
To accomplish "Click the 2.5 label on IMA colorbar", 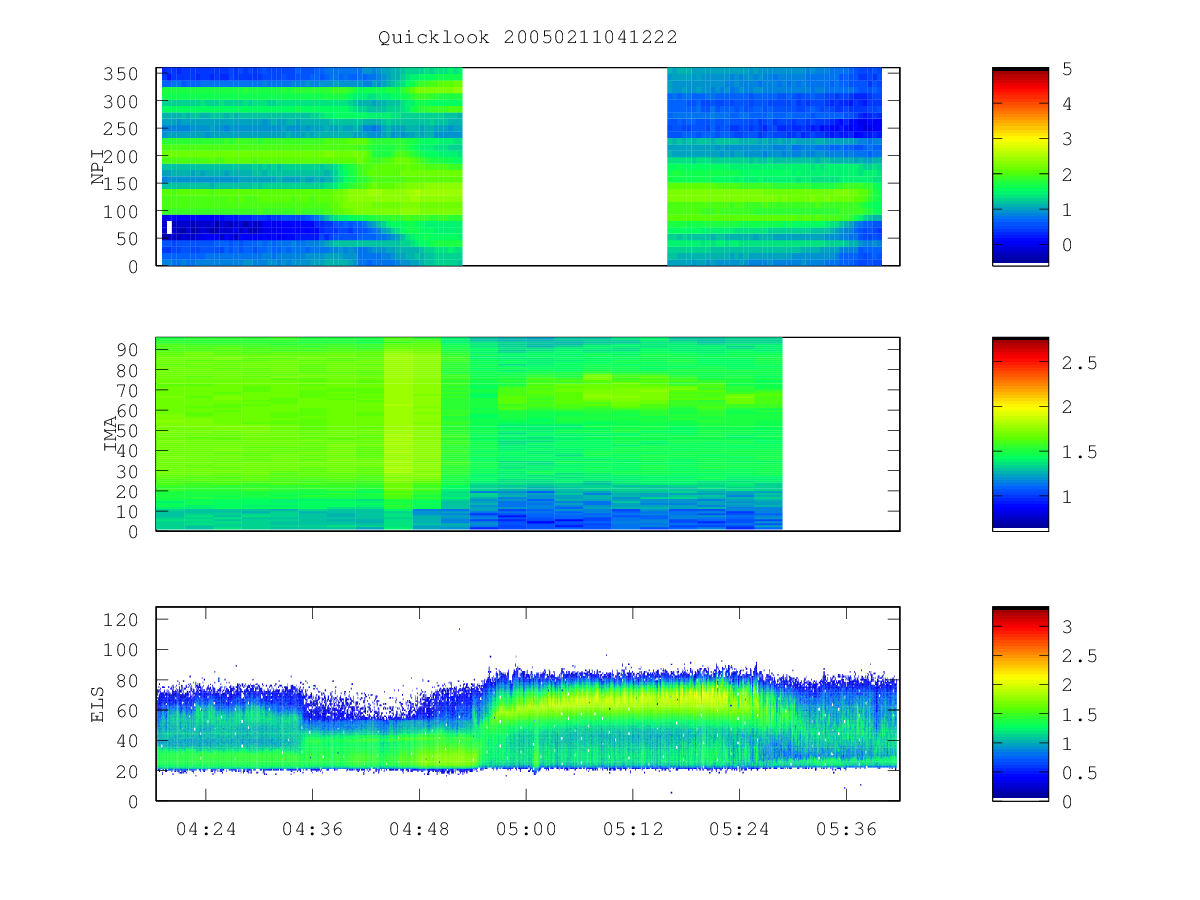I will [x=1079, y=363].
